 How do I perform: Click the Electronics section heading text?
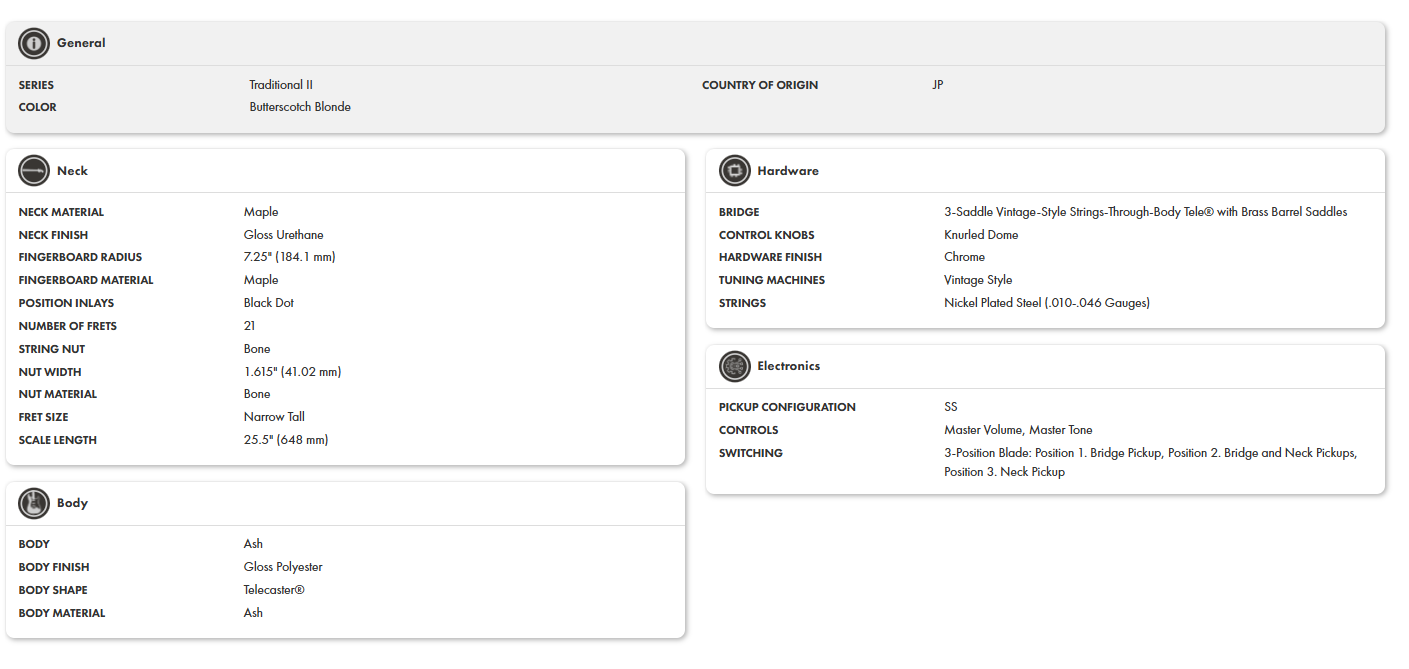click(788, 367)
